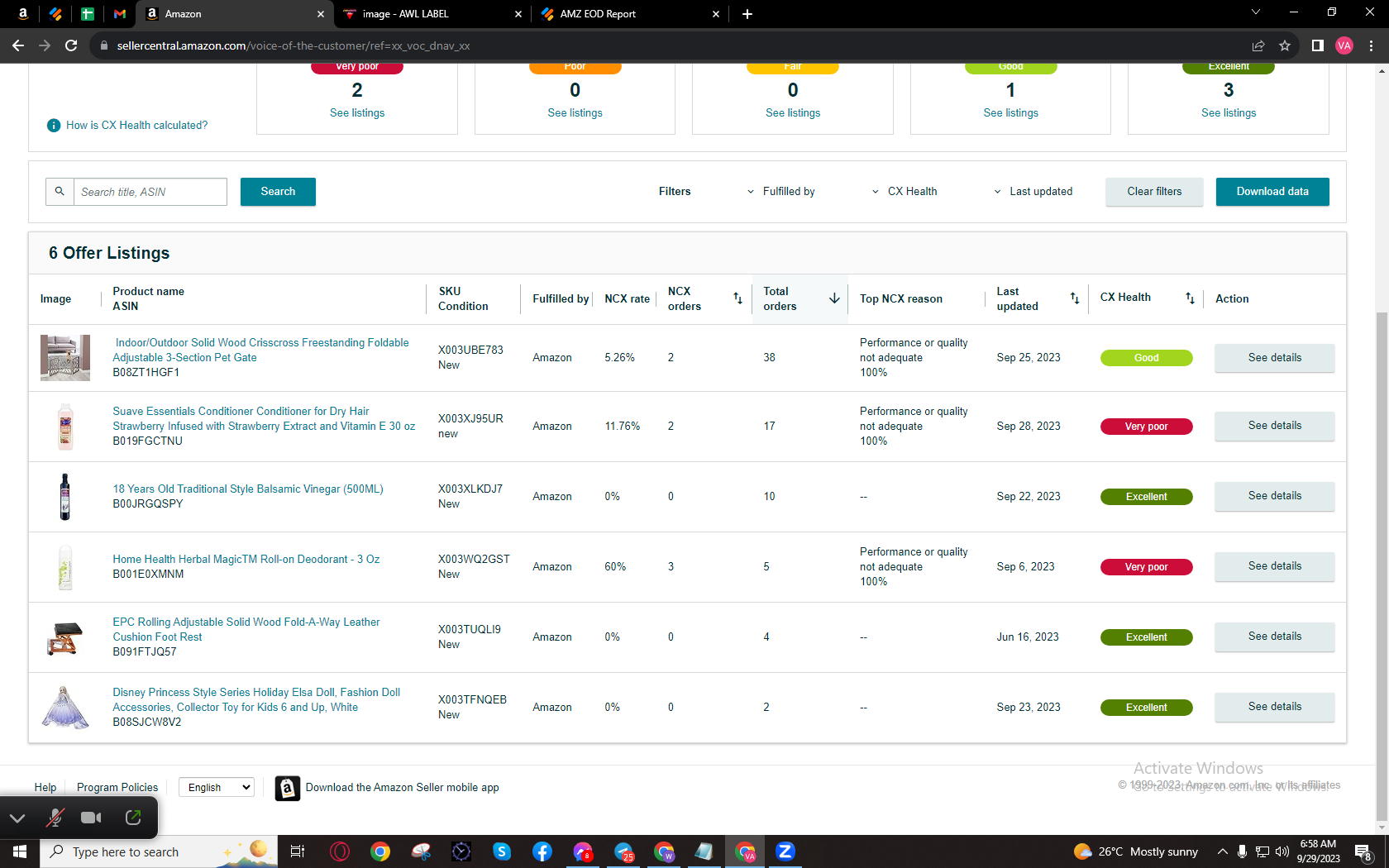Toggle the camera in the meeting bar
Screen dimensions: 1389x868
pyautogui.click(x=91, y=818)
